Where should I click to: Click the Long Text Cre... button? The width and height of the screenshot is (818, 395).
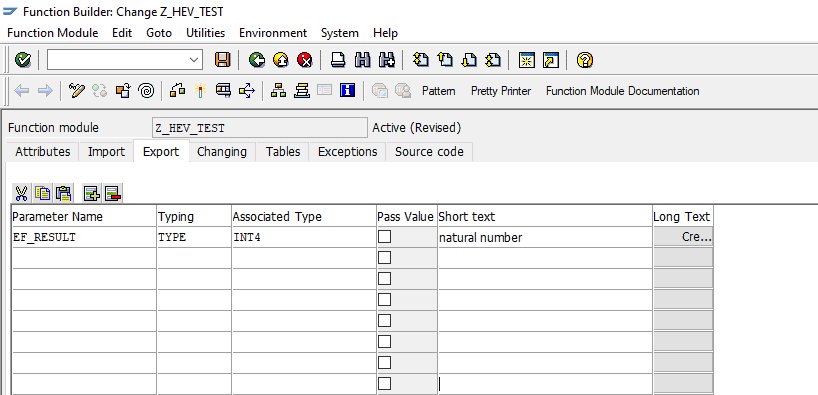pos(683,237)
